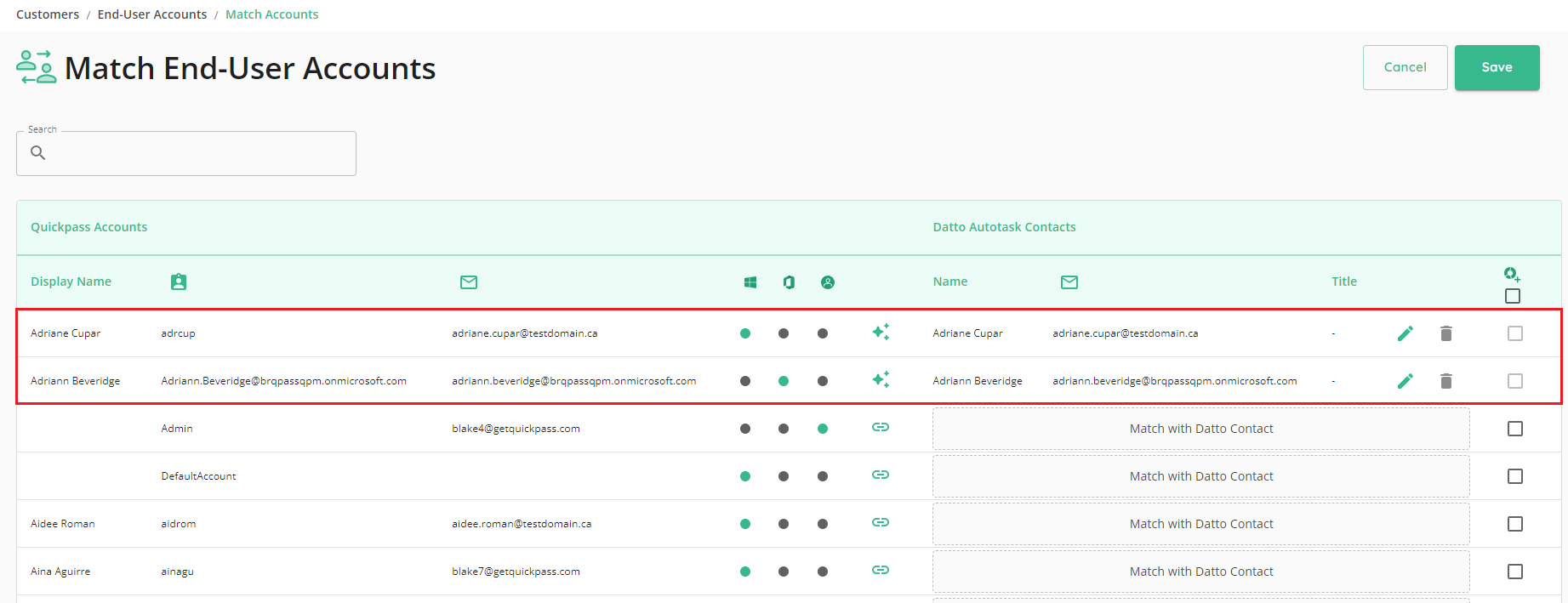1568x603 pixels.
Task: Focus the Search input field
Action: (x=186, y=153)
